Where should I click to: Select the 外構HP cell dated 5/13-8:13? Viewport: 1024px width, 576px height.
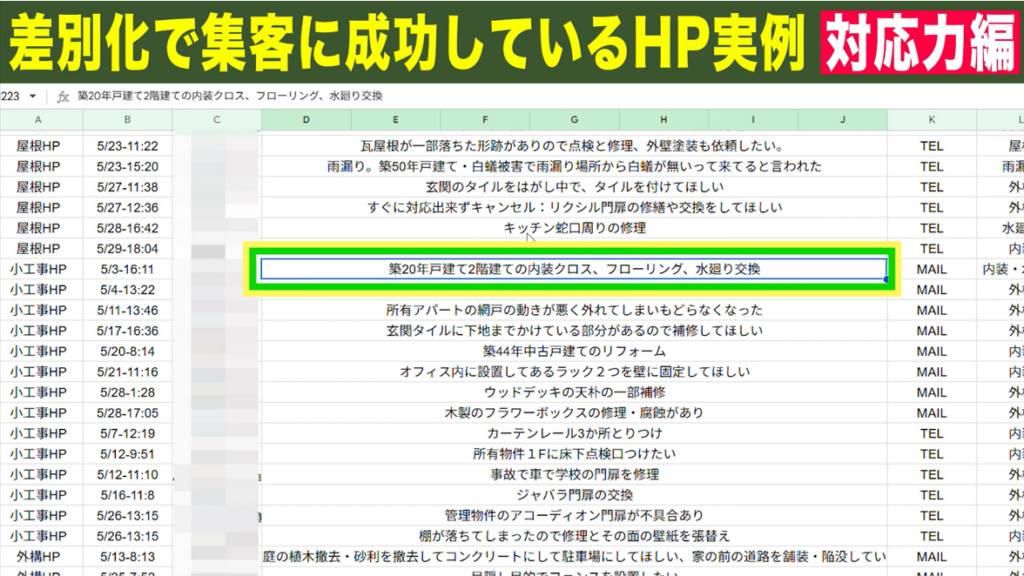pyautogui.click(x=38, y=556)
